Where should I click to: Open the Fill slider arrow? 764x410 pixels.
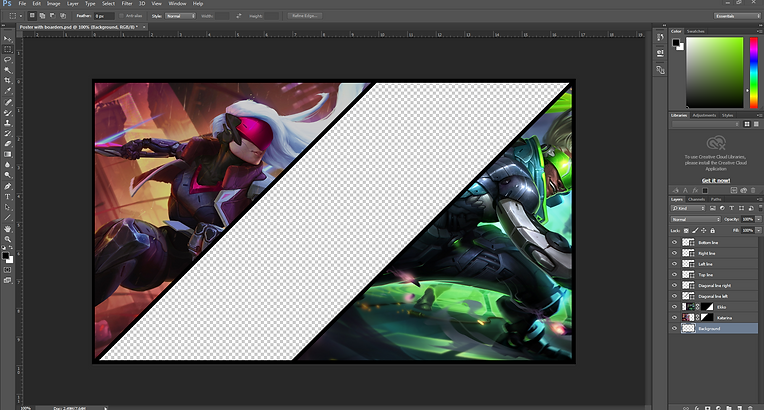(x=758, y=231)
